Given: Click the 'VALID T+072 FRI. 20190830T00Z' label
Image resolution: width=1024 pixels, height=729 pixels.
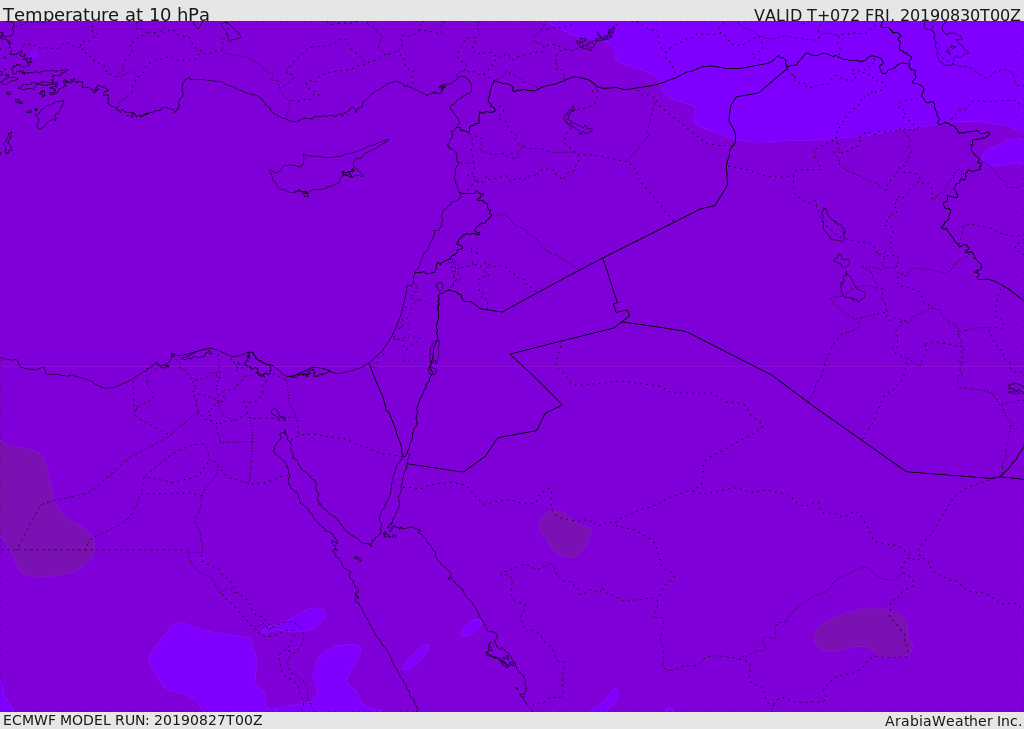Looking at the screenshot, I should [x=887, y=15].
